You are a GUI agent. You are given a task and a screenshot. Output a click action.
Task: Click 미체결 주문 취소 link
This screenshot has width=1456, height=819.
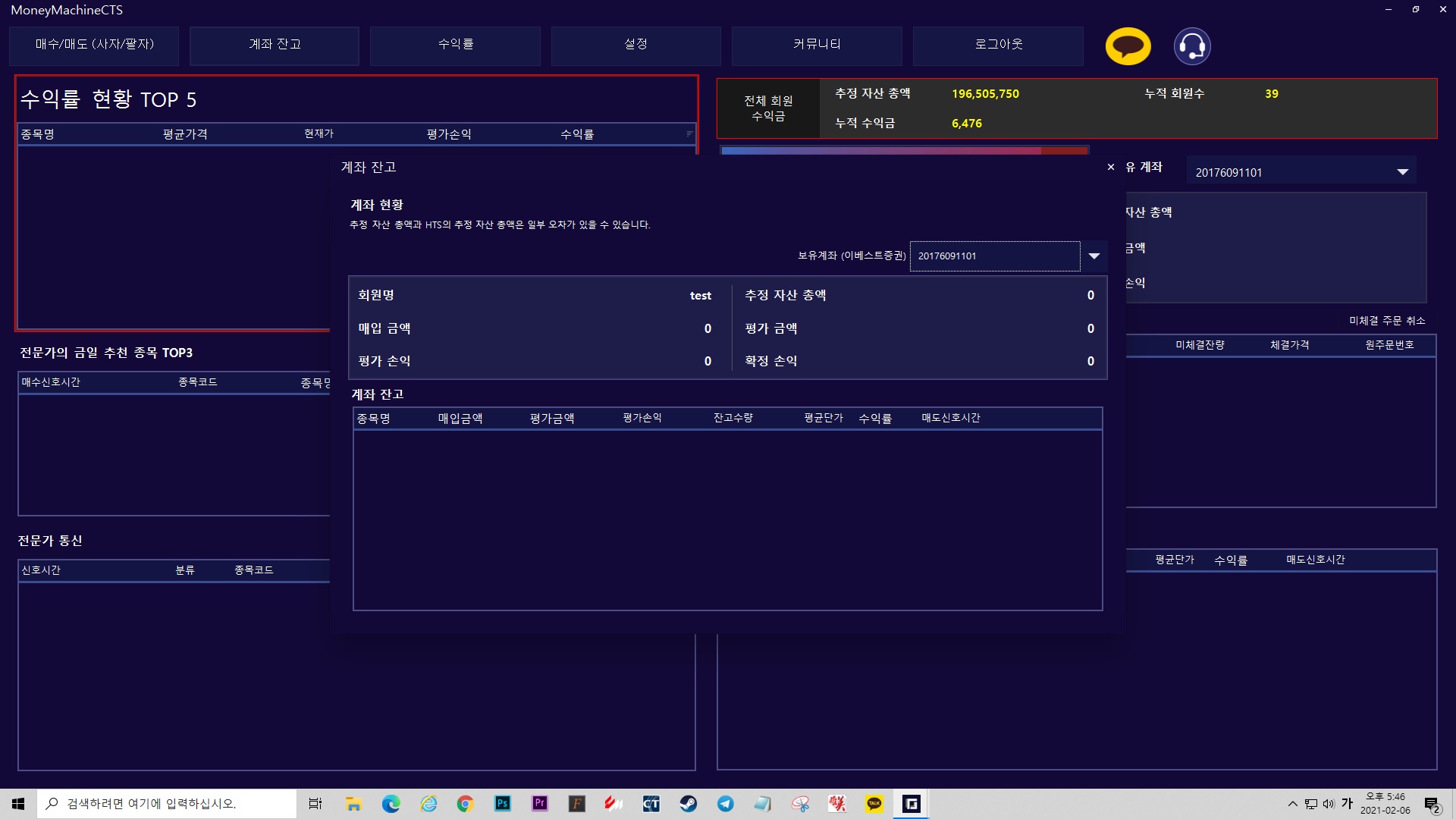point(1387,321)
